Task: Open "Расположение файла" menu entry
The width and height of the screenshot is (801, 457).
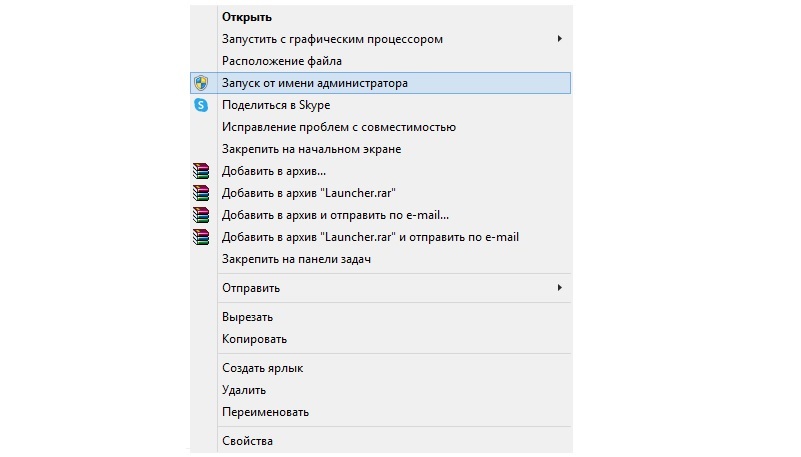Action: click(x=282, y=61)
